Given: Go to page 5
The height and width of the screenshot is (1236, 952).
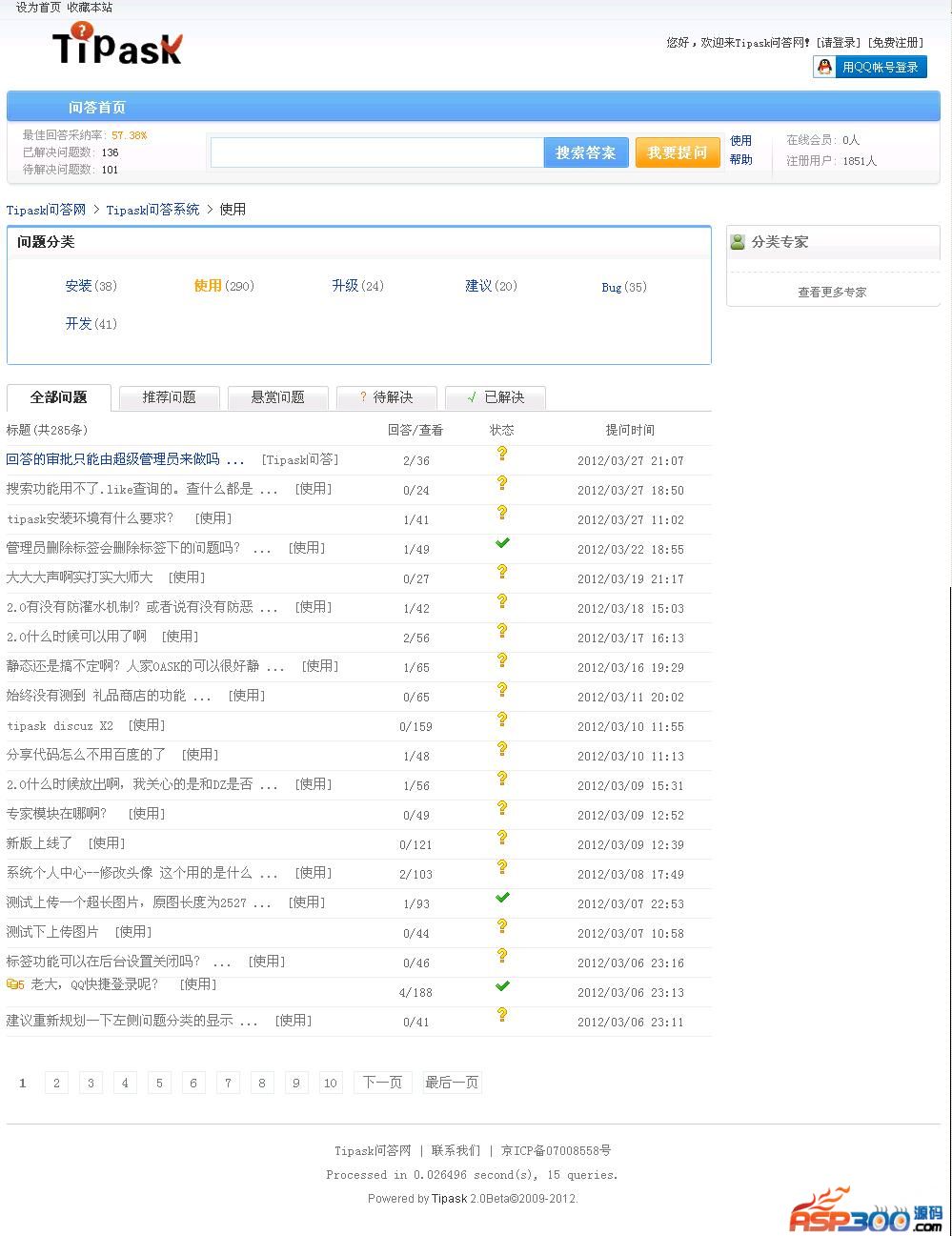Looking at the screenshot, I should coord(159,1083).
